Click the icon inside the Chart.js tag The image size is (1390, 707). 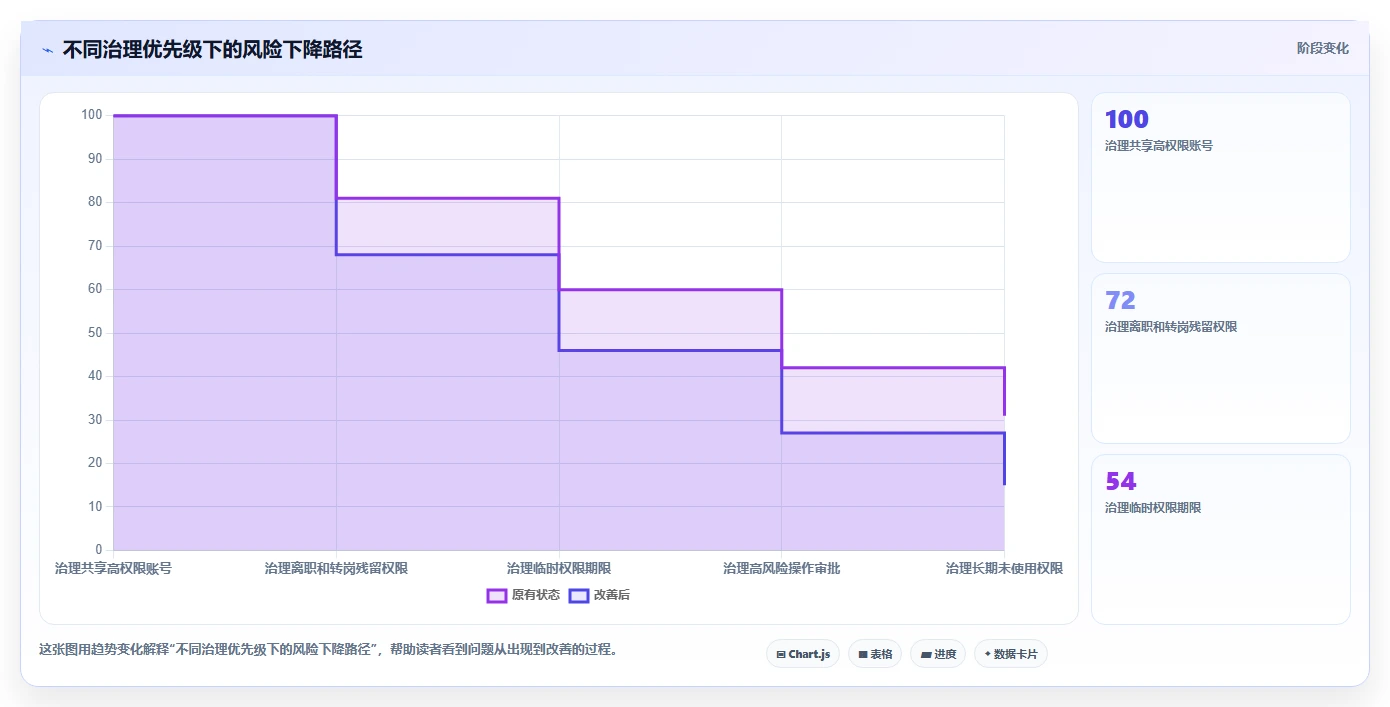tap(781, 655)
